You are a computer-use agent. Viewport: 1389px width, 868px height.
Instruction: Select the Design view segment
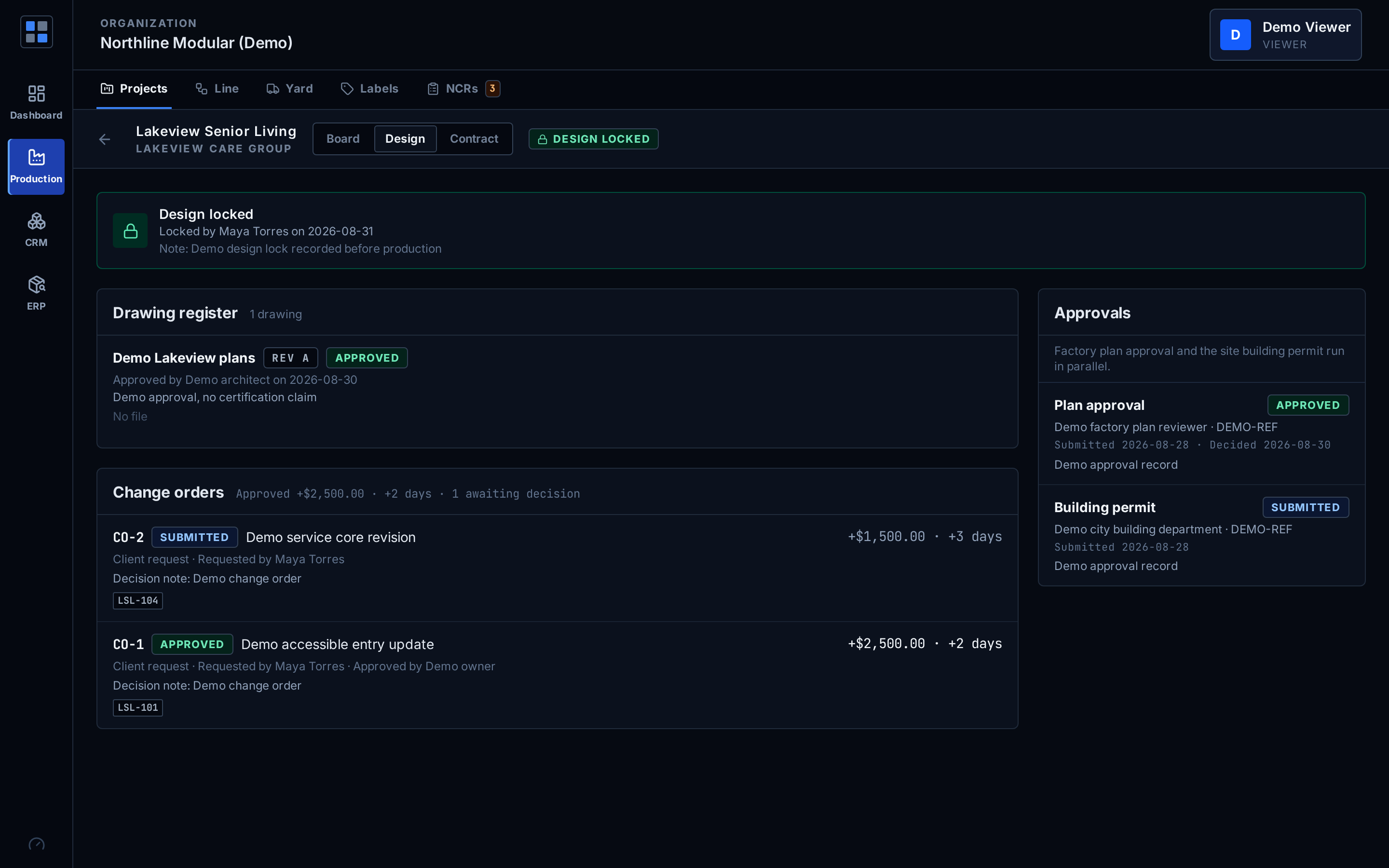pyautogui.click(x=405, y=139)
